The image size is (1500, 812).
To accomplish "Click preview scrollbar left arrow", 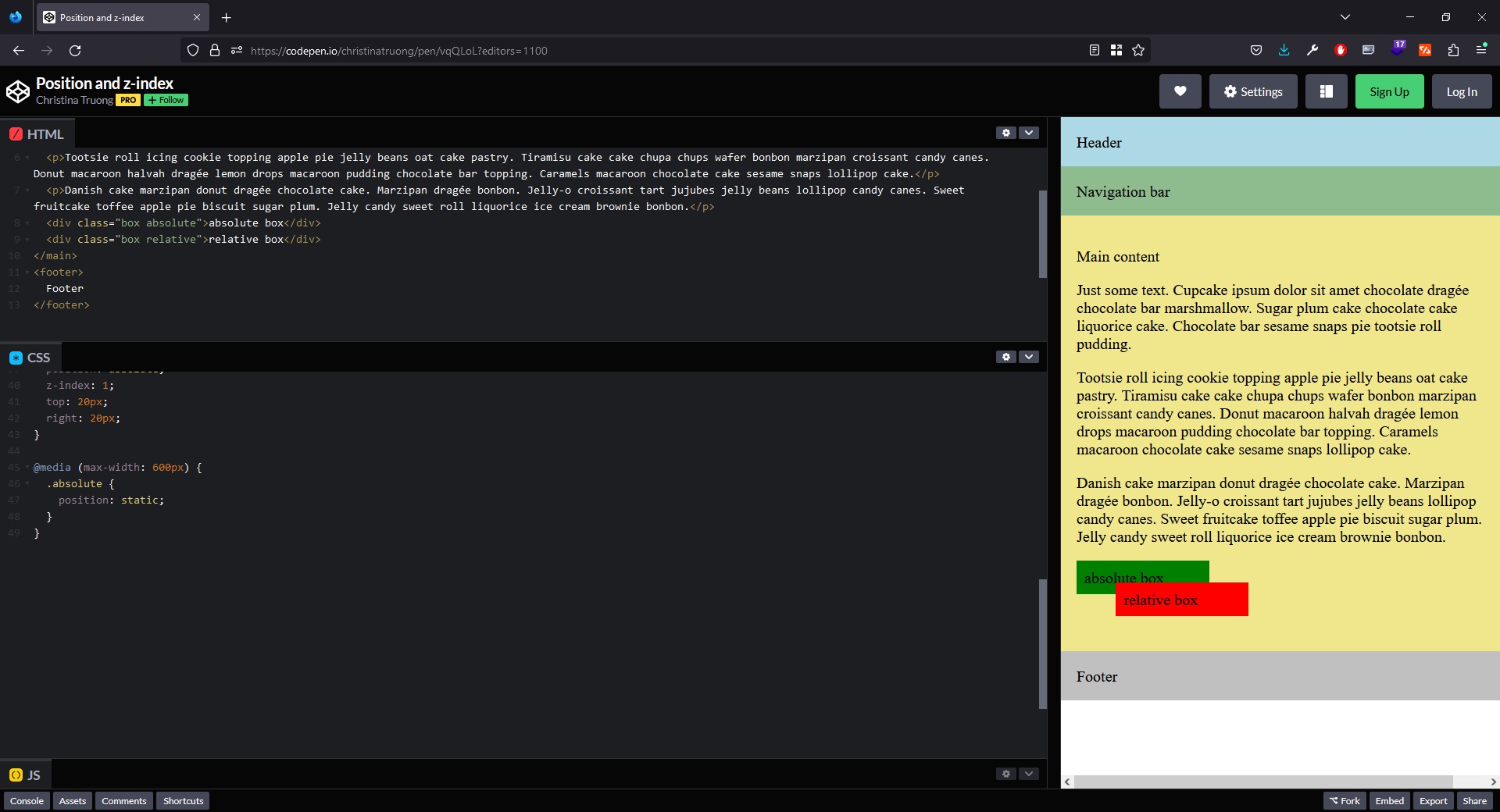I will point(1067,782).
